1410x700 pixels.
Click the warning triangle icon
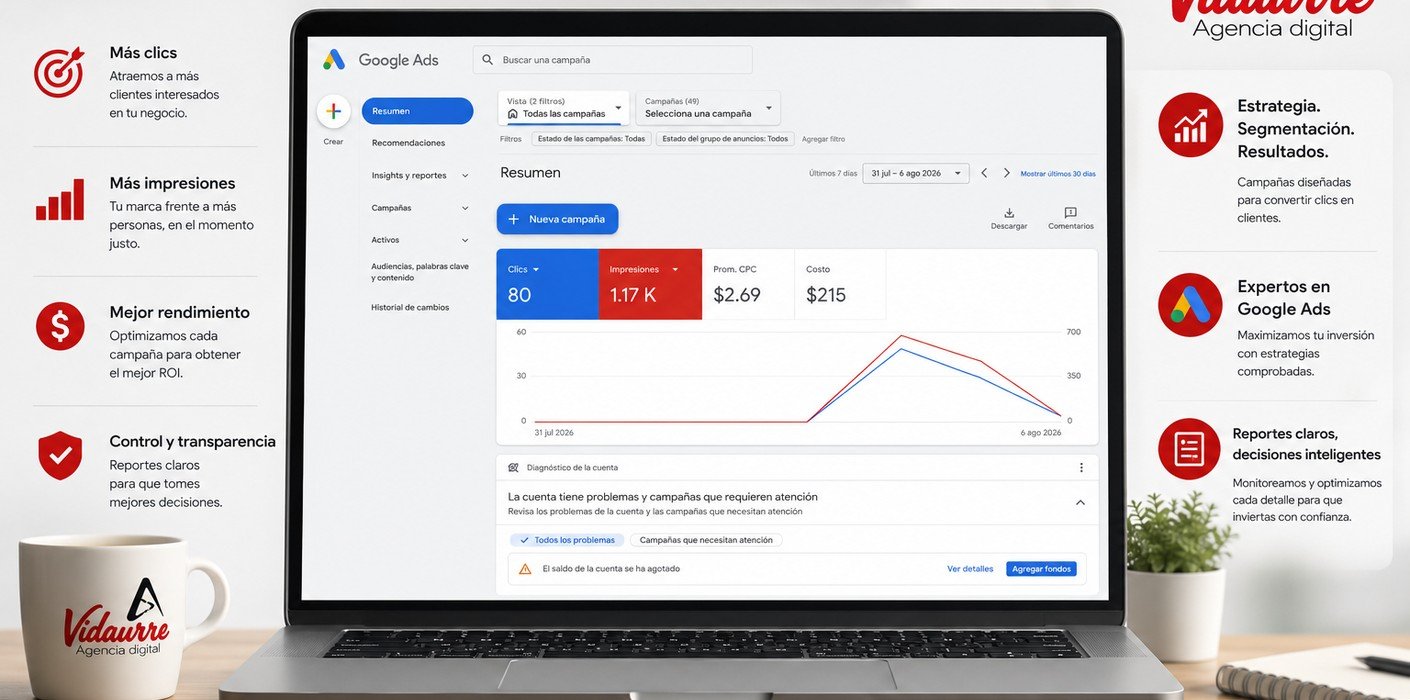tap(525, 569)
